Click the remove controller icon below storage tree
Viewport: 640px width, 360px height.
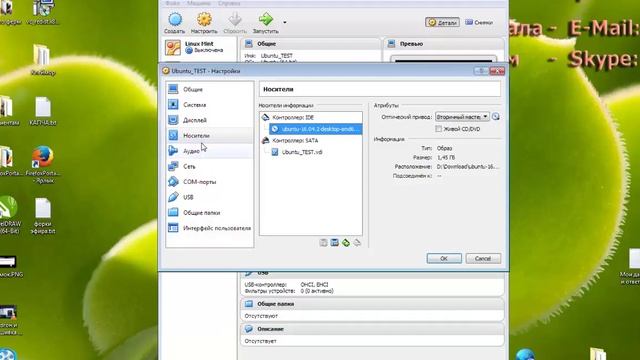[x=334, y=243]
